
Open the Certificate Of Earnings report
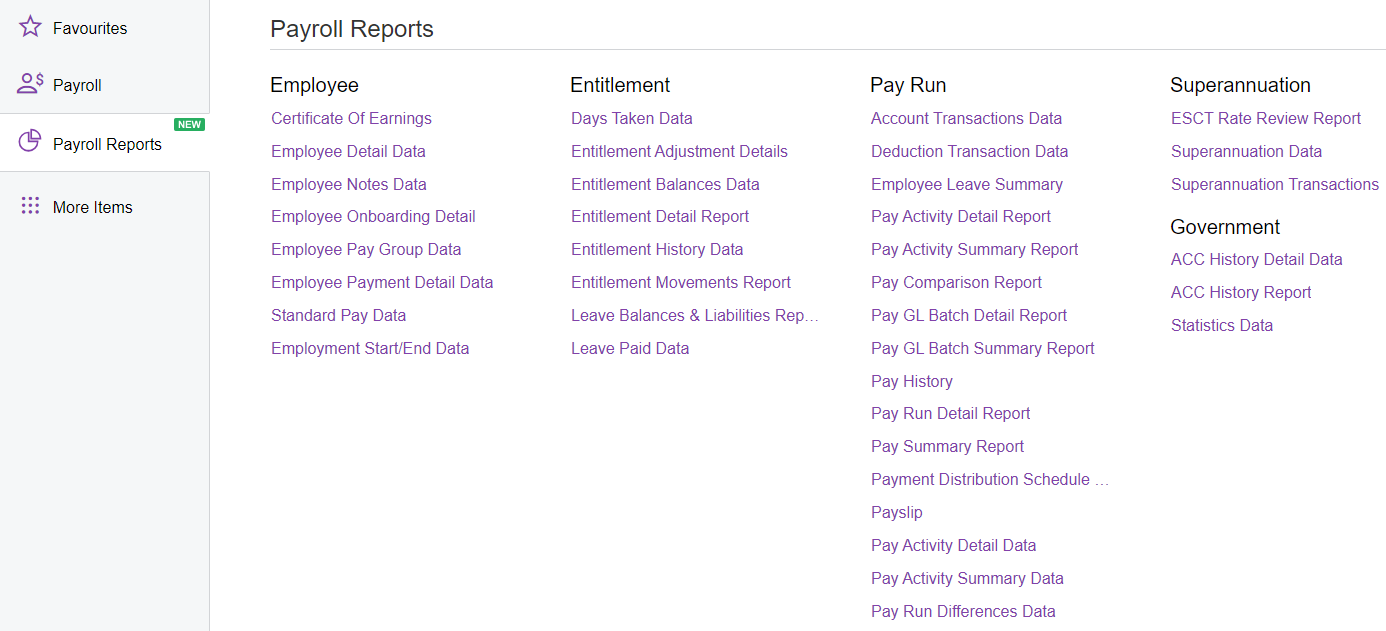(x=351, y=118)
